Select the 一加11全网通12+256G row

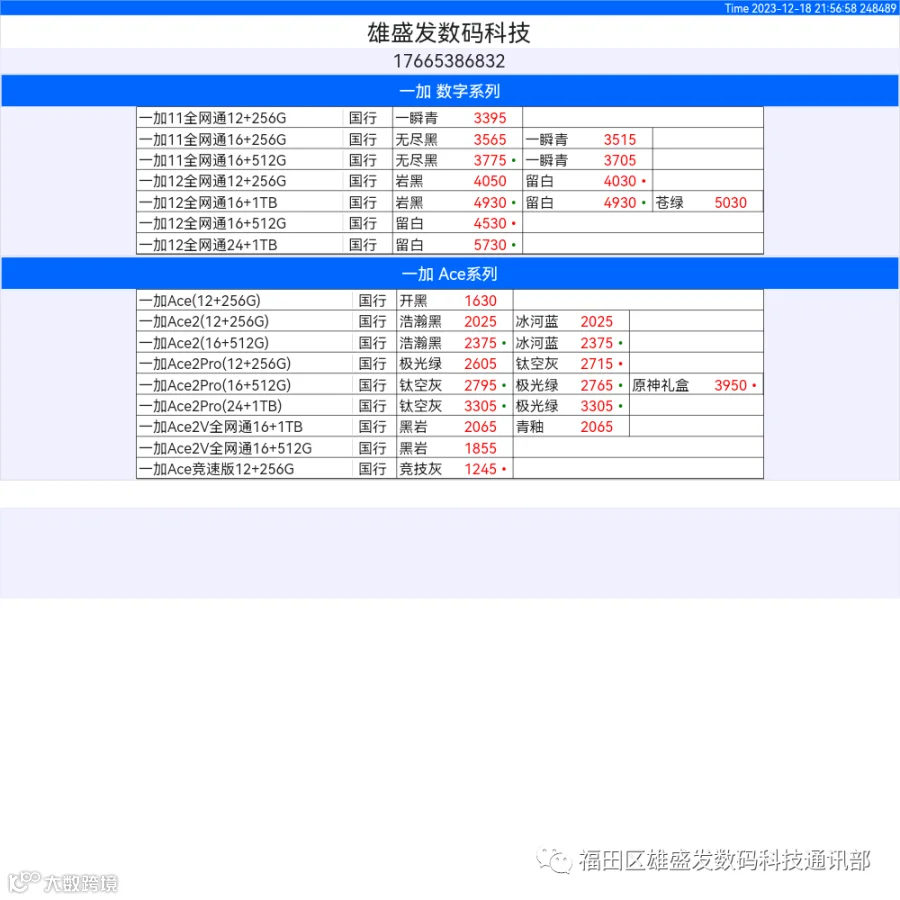[x=450, y=118]
